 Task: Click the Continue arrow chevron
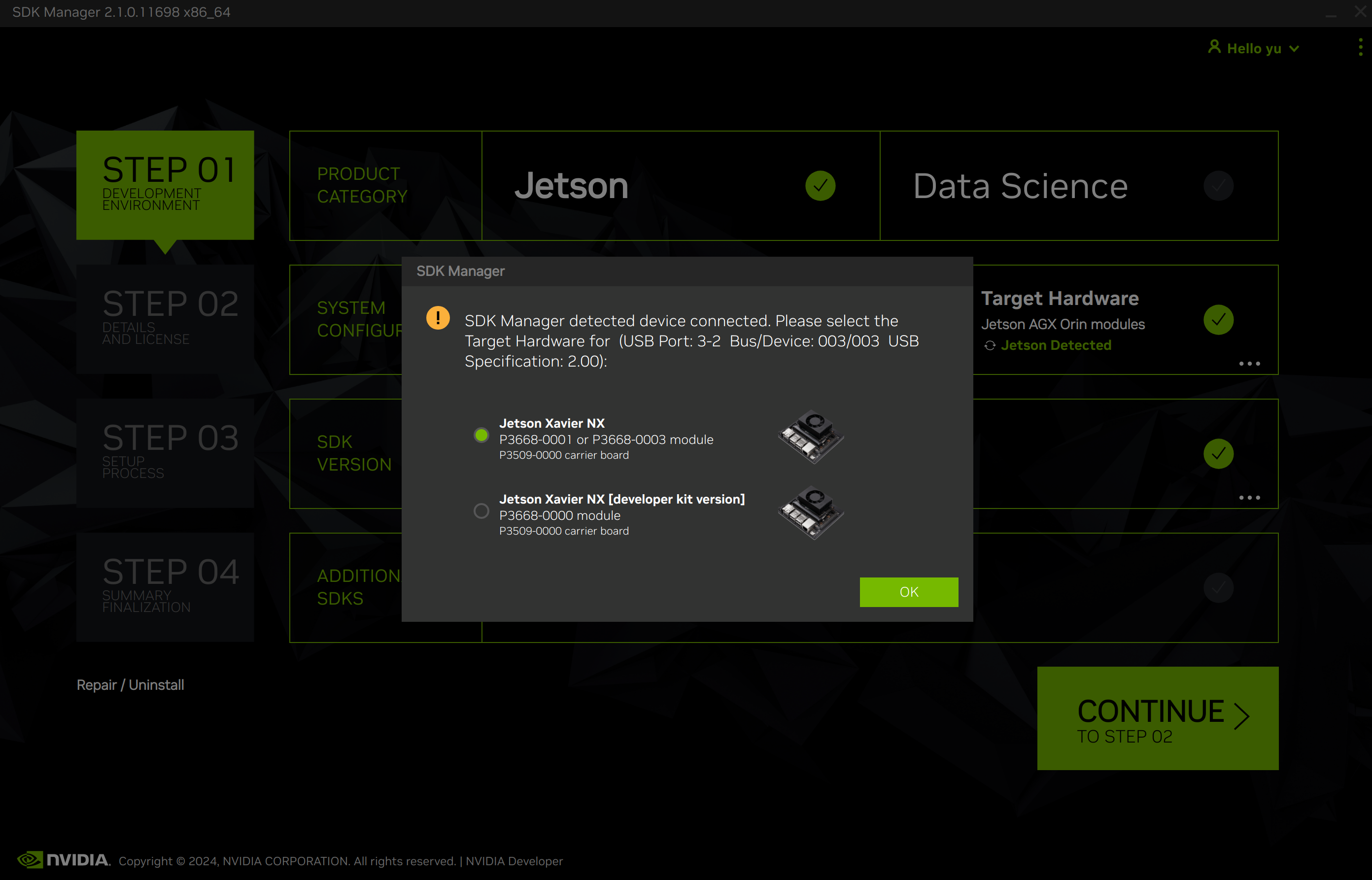tap(1241, 716)
